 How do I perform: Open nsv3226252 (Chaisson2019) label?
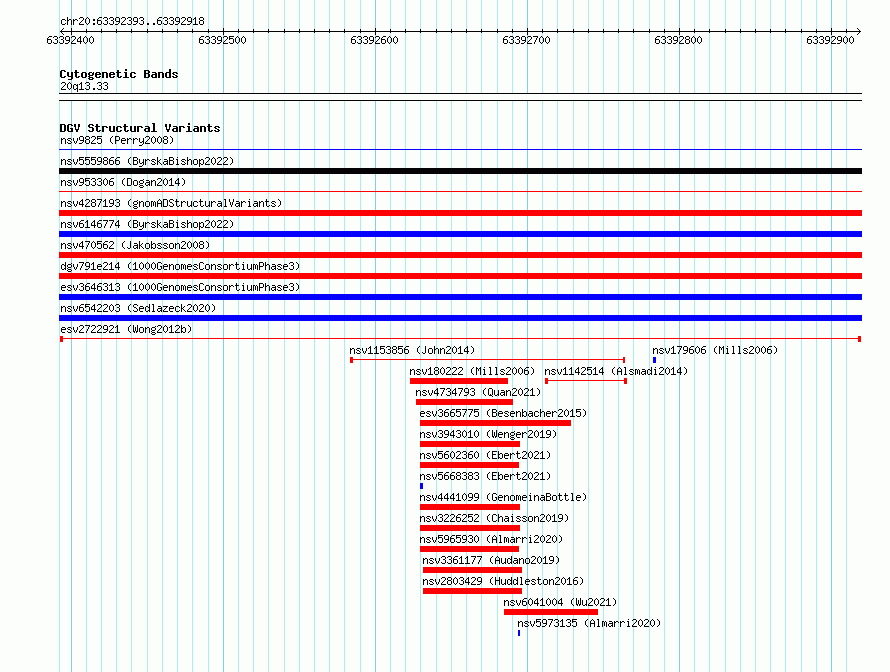494,518
